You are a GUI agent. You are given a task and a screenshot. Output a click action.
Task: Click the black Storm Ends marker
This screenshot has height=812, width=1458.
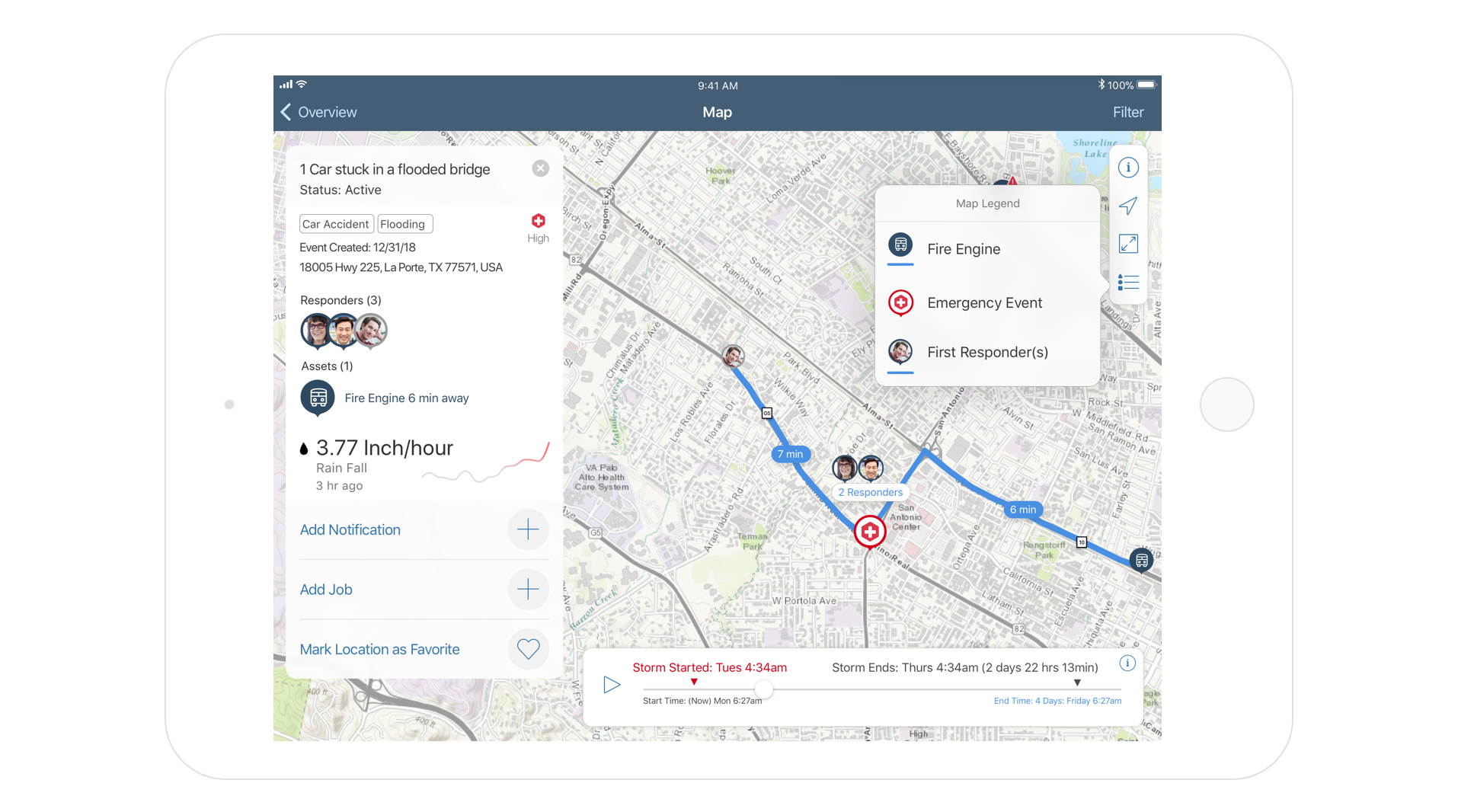[1076, 683]
